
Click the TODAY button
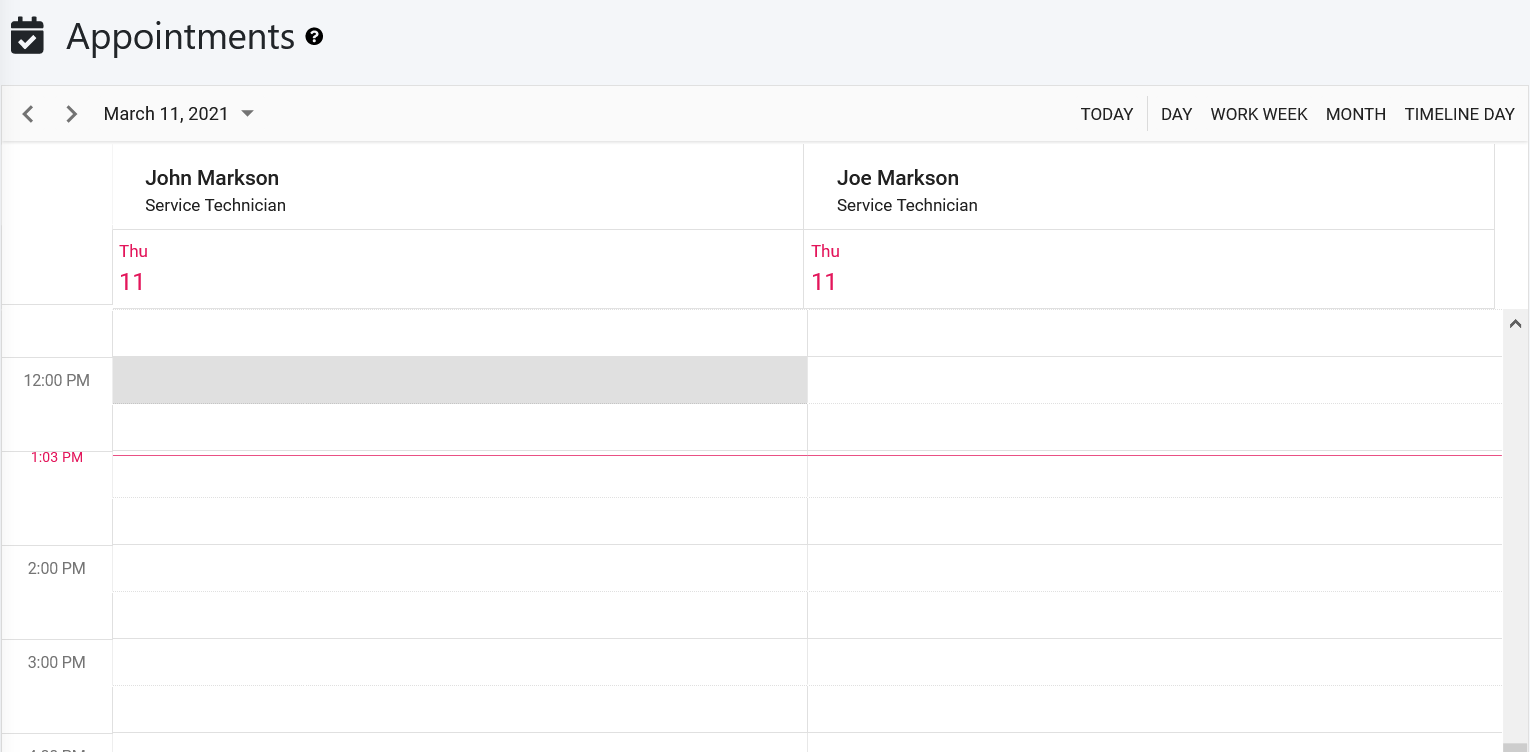tap(1107, 113)
